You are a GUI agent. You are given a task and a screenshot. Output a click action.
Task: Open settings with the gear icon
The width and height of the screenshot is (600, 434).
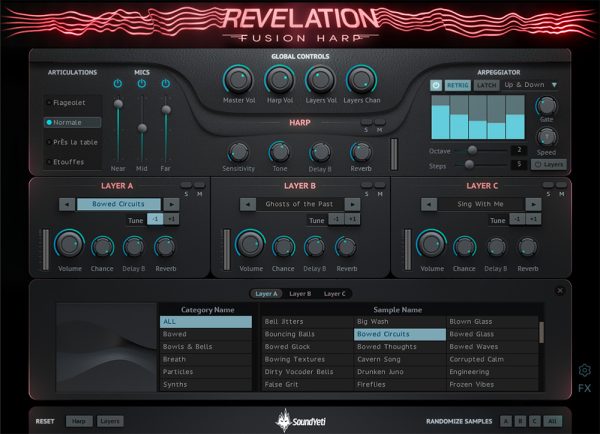click(x=585, y=370)
